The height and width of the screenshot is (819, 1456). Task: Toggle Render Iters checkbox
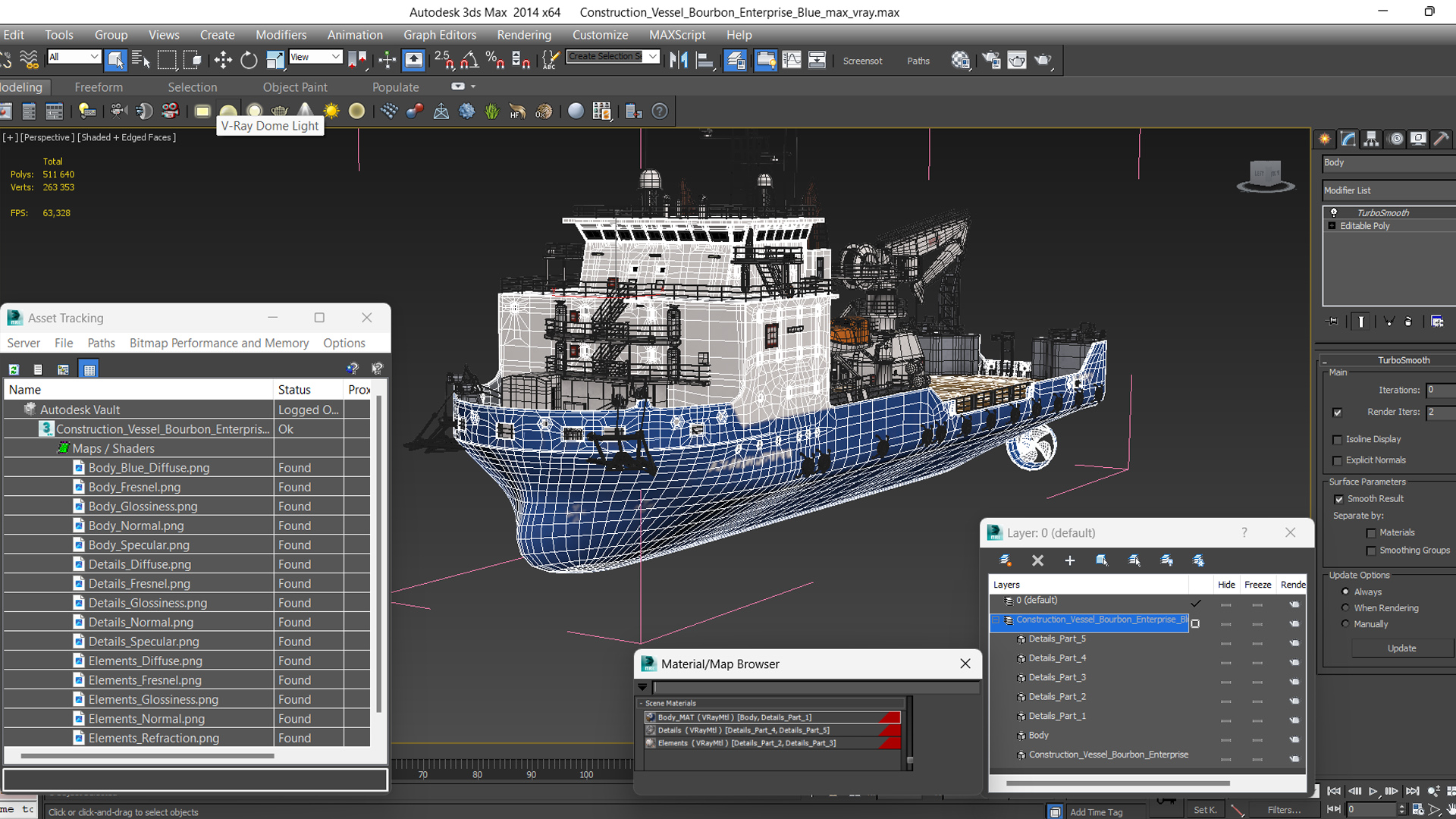tap(1337, 413)
